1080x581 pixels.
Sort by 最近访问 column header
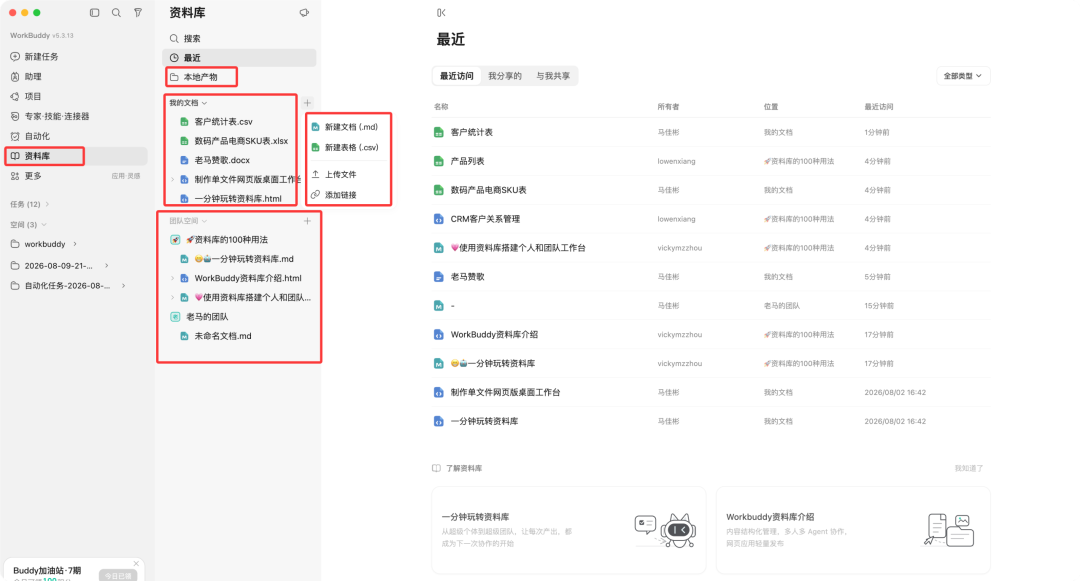pos(878,107)
